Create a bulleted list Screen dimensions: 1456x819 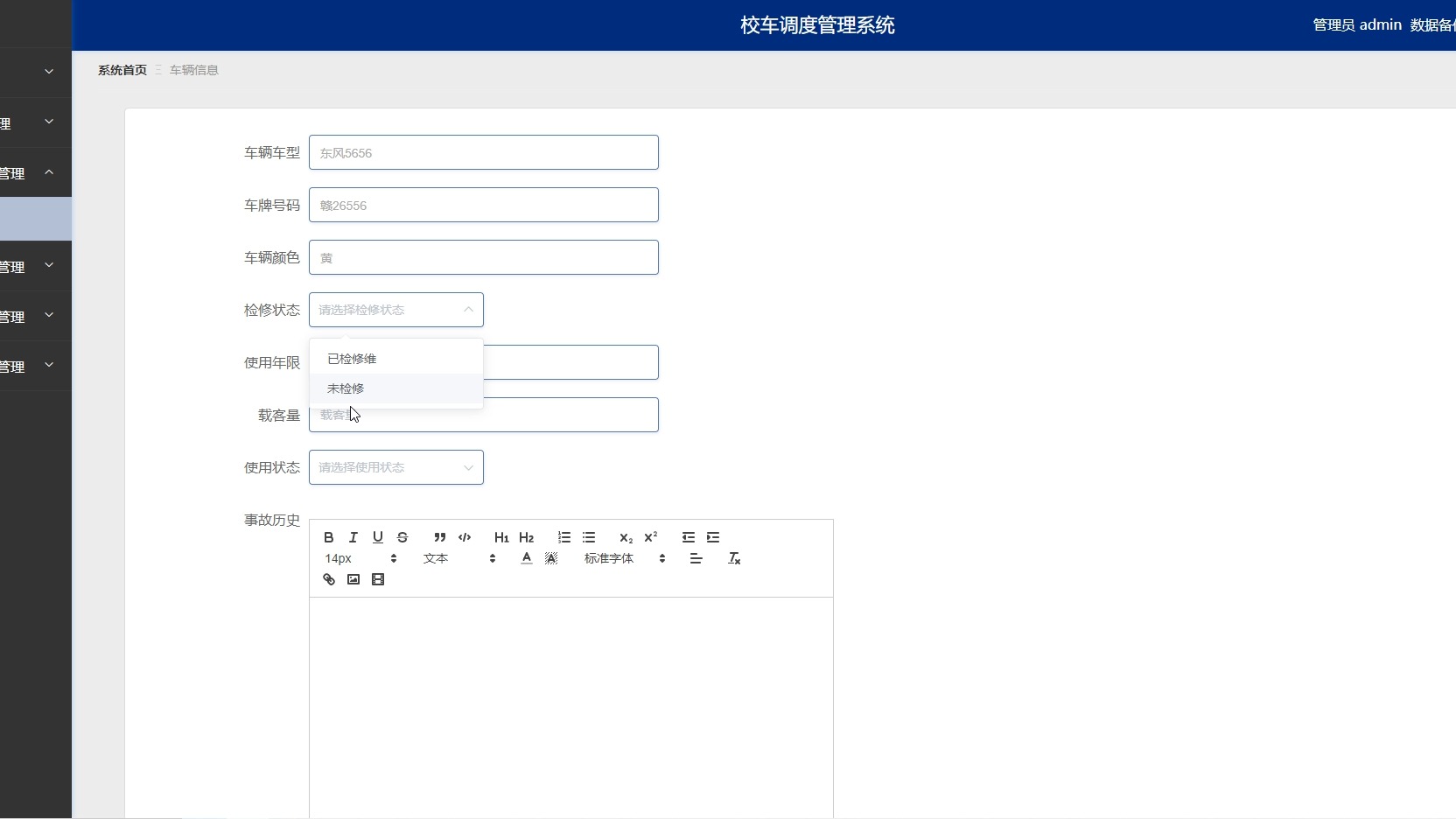(589, 537)
